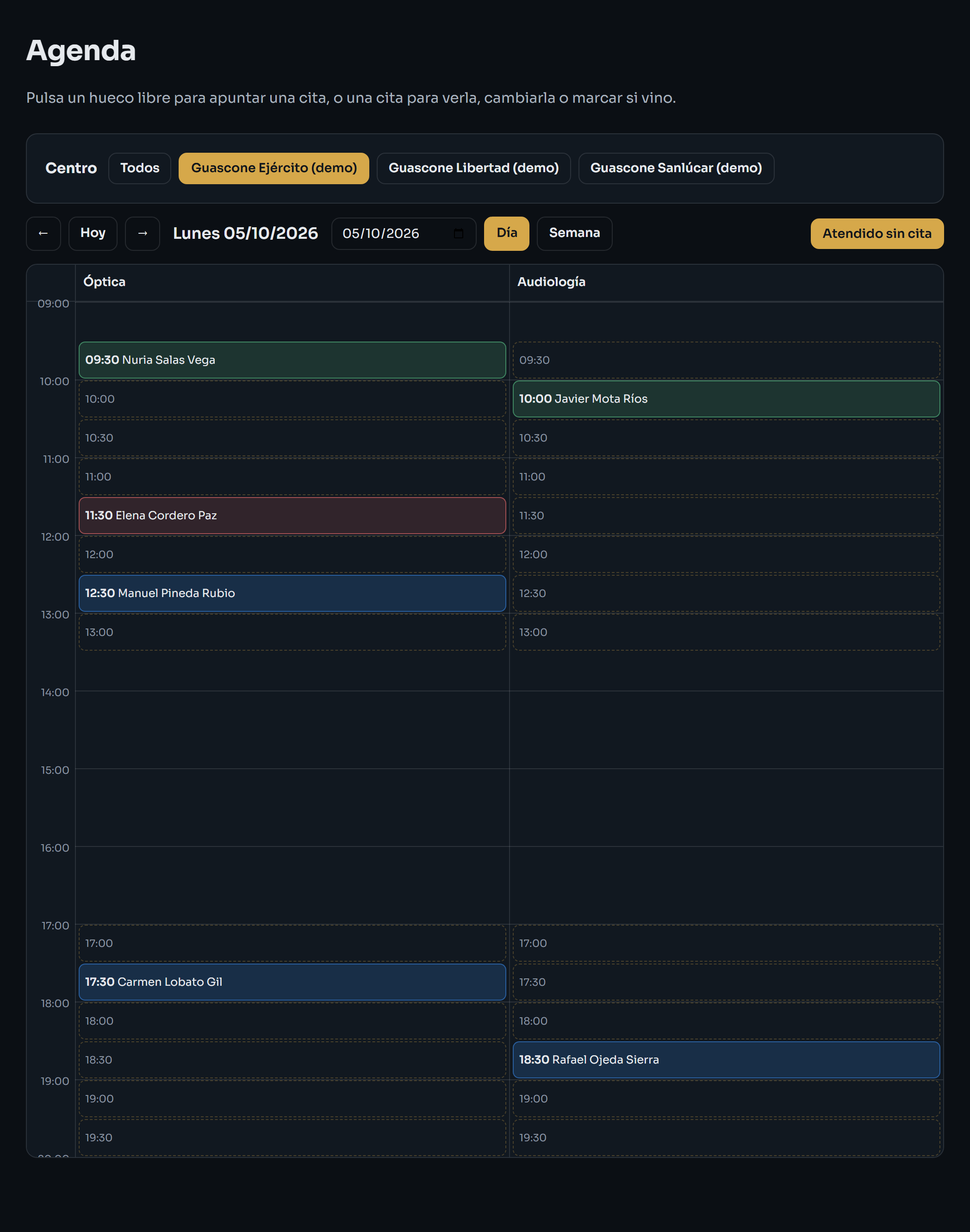Viewport: 970px width, 1232px height.
Task: Book the free 09:30 slot in Audiología
Action: coord(727,360)
